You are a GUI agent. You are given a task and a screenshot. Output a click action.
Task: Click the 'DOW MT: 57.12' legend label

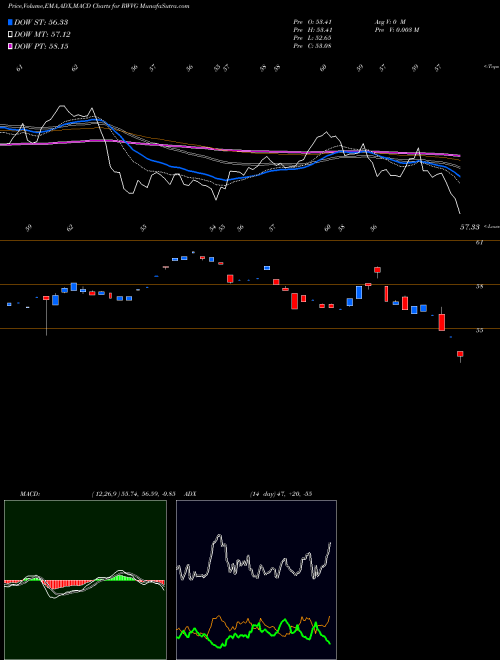pyautogui.click(x=43, y=35)
